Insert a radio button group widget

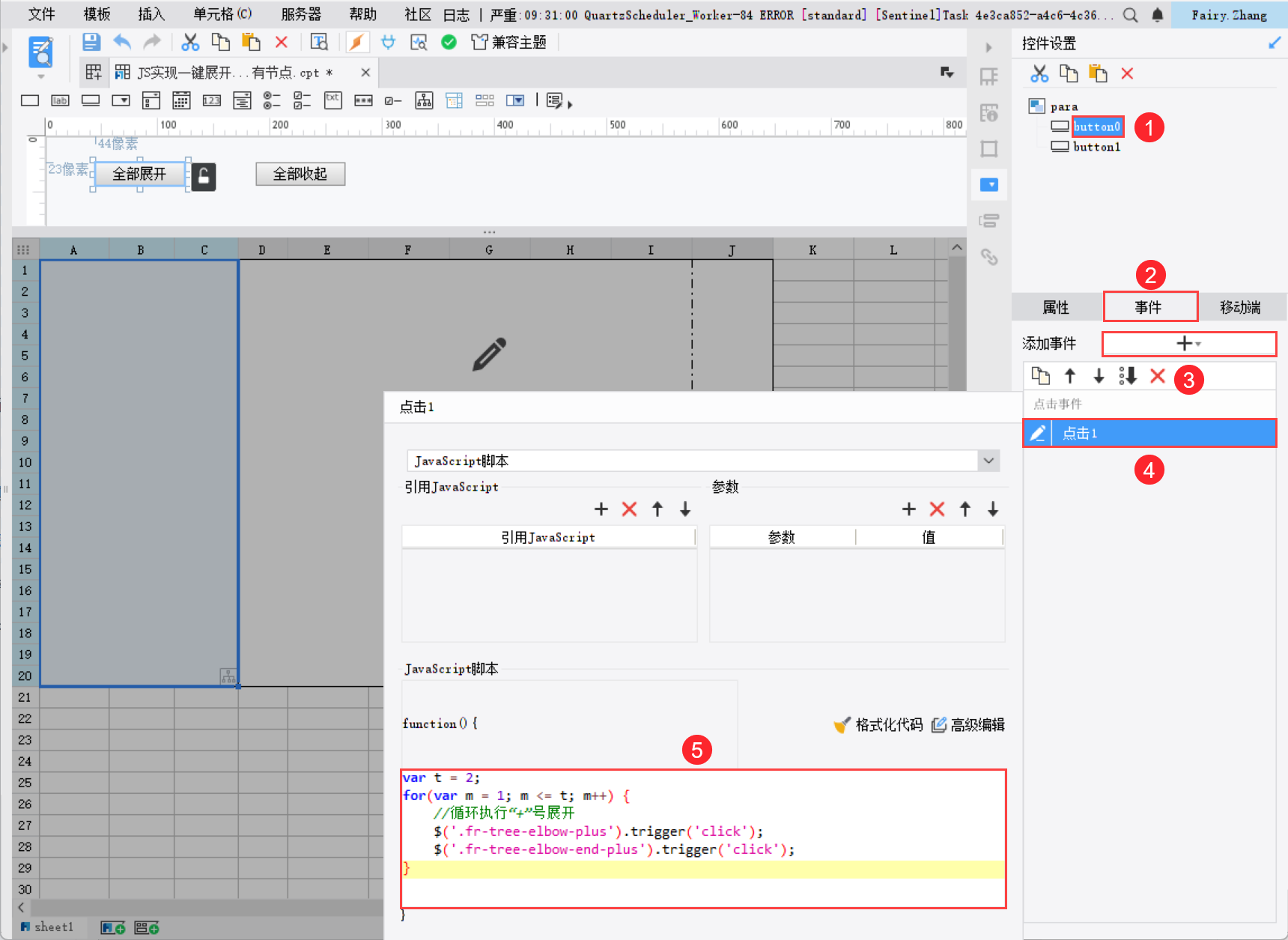272,100
